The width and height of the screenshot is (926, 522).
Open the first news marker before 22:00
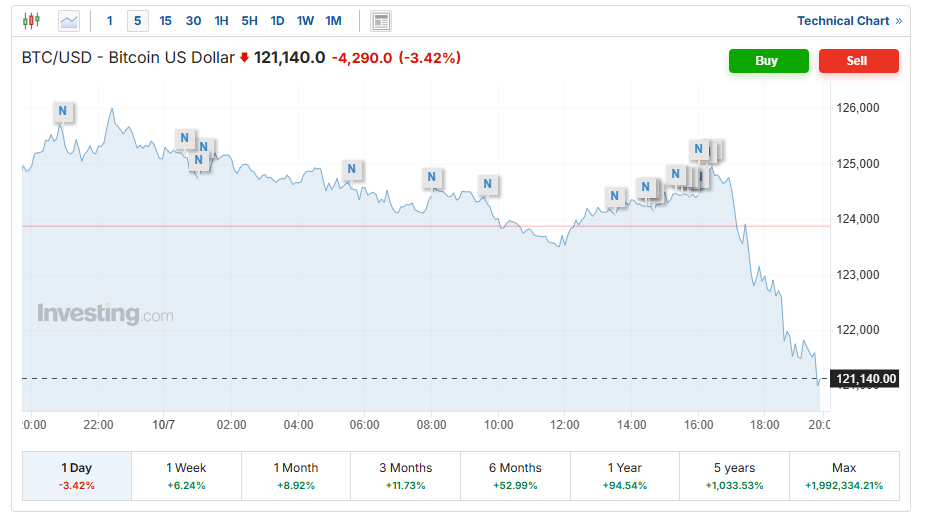click(63, 110)
